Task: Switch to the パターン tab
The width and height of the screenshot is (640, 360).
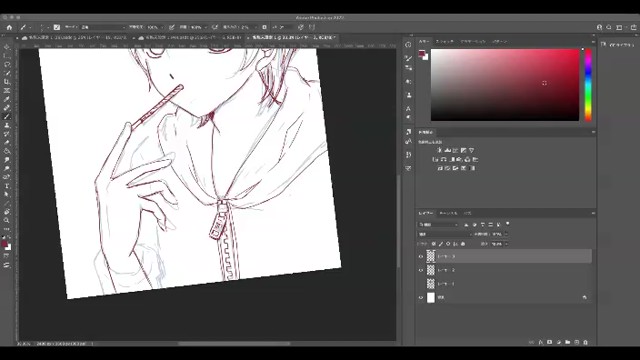Action: pos(499,41)
